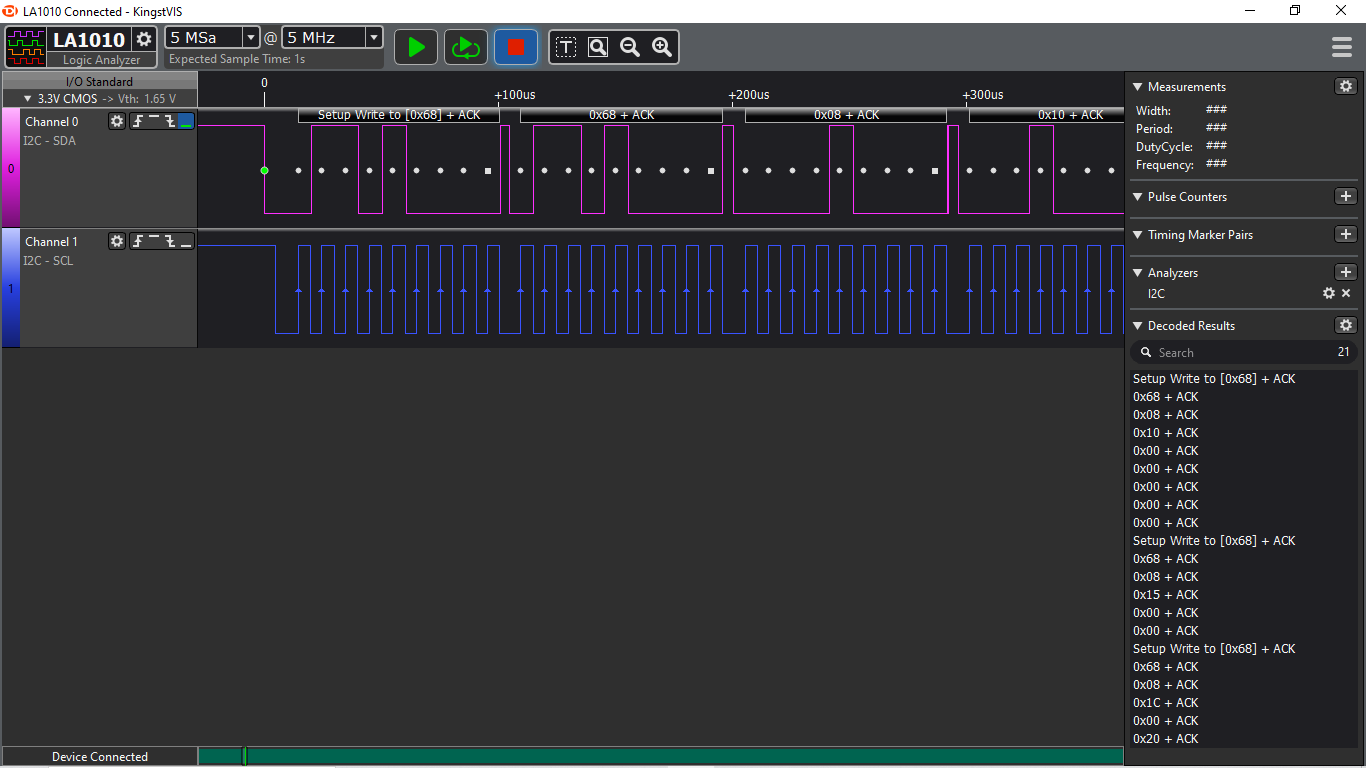Collapse the Measurements panel
Image resolution: width=1366 pixels, height=768 pixels.
pyautogui.click(x=1137, y=87)
